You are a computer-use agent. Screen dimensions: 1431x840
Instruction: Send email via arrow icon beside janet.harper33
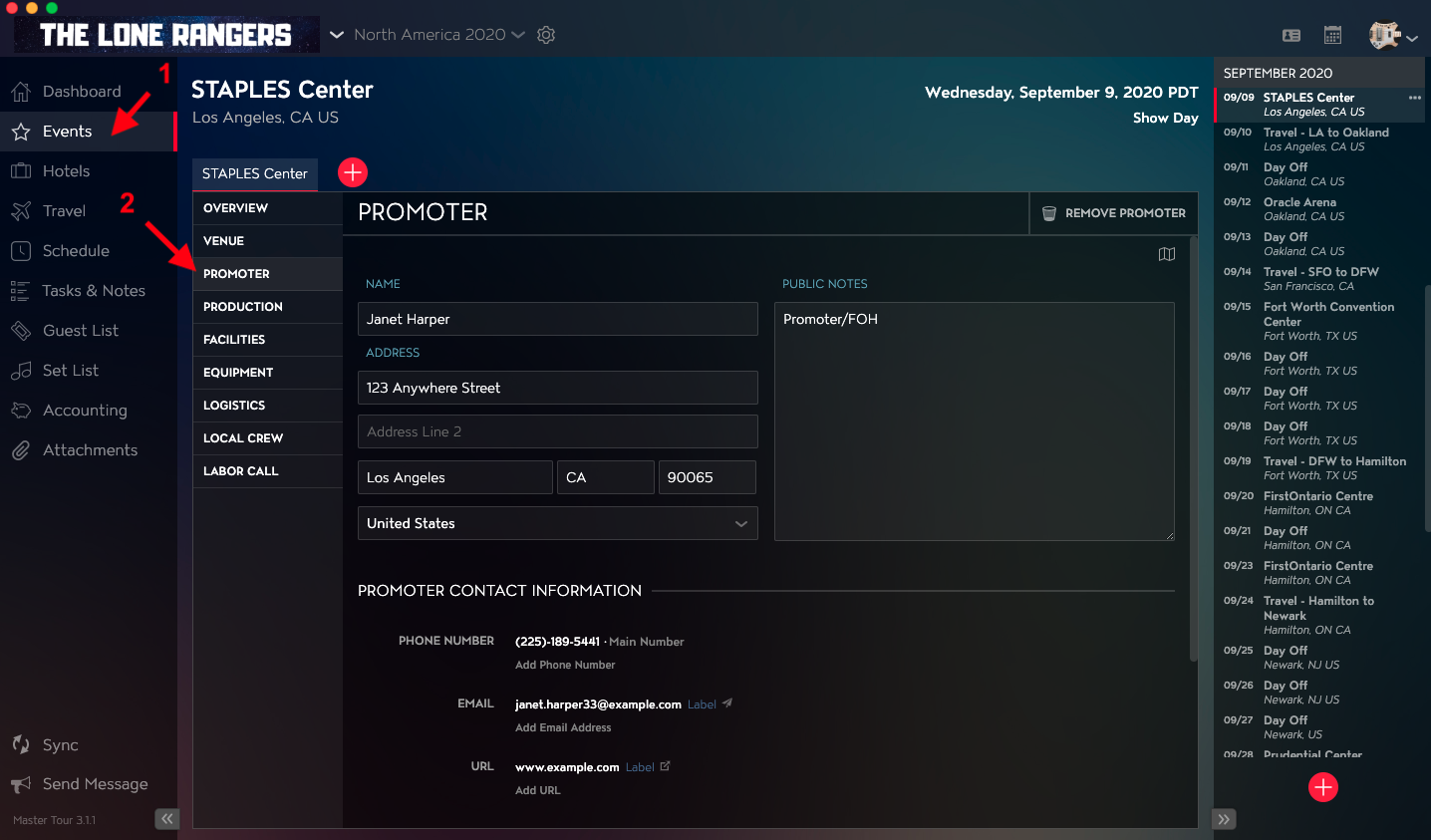(727, 703)
